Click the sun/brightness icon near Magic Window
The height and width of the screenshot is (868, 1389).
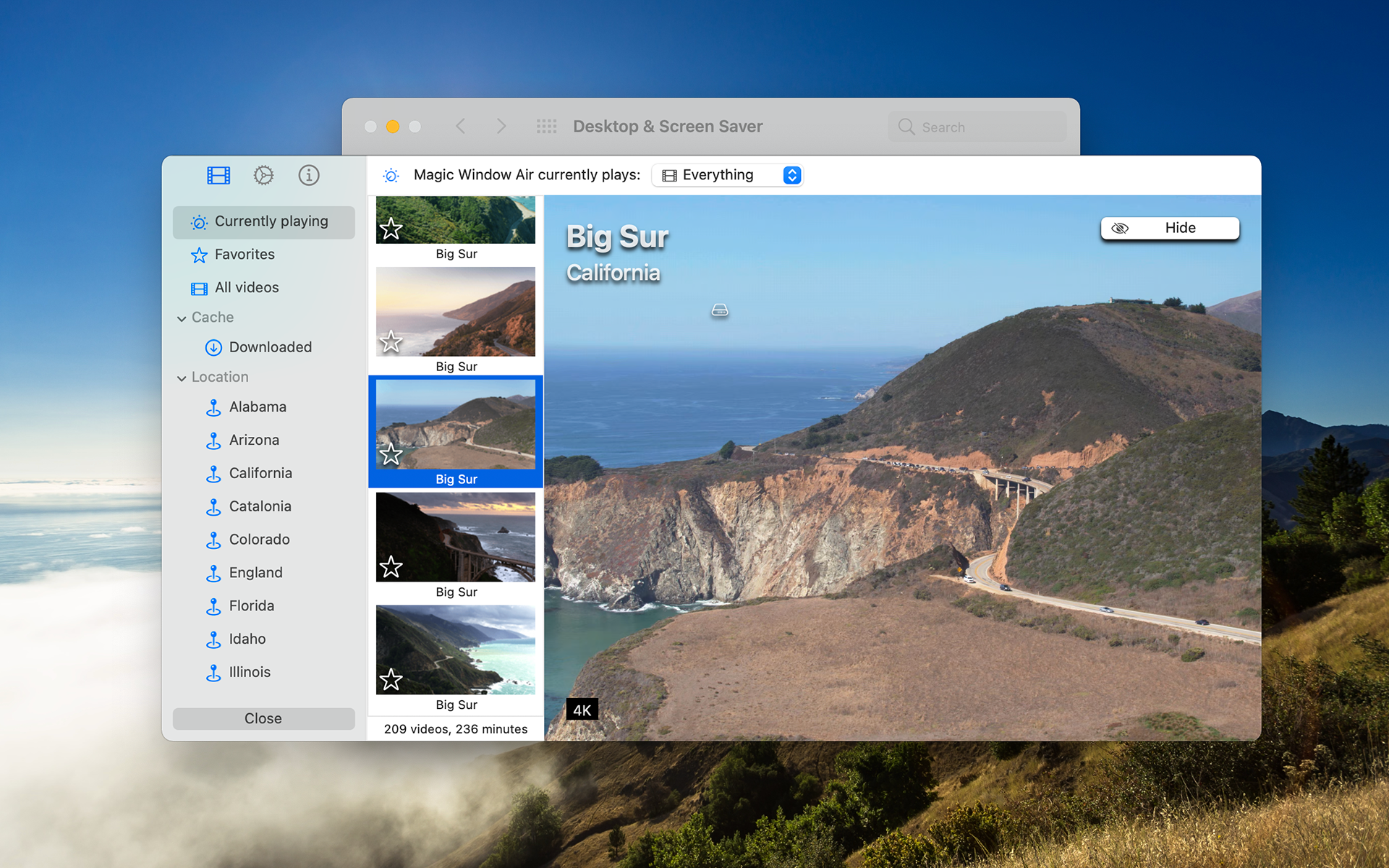391,175
